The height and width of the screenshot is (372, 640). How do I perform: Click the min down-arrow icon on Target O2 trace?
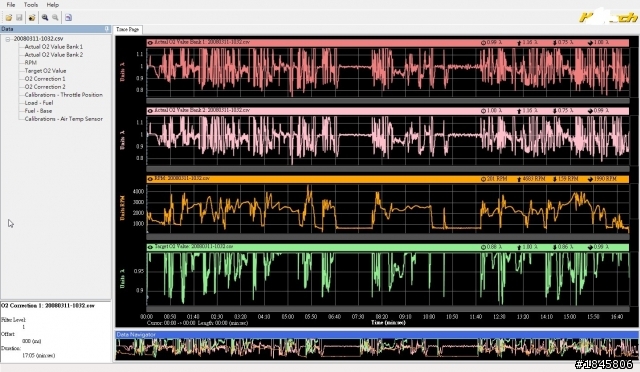(x=554, y=247)
